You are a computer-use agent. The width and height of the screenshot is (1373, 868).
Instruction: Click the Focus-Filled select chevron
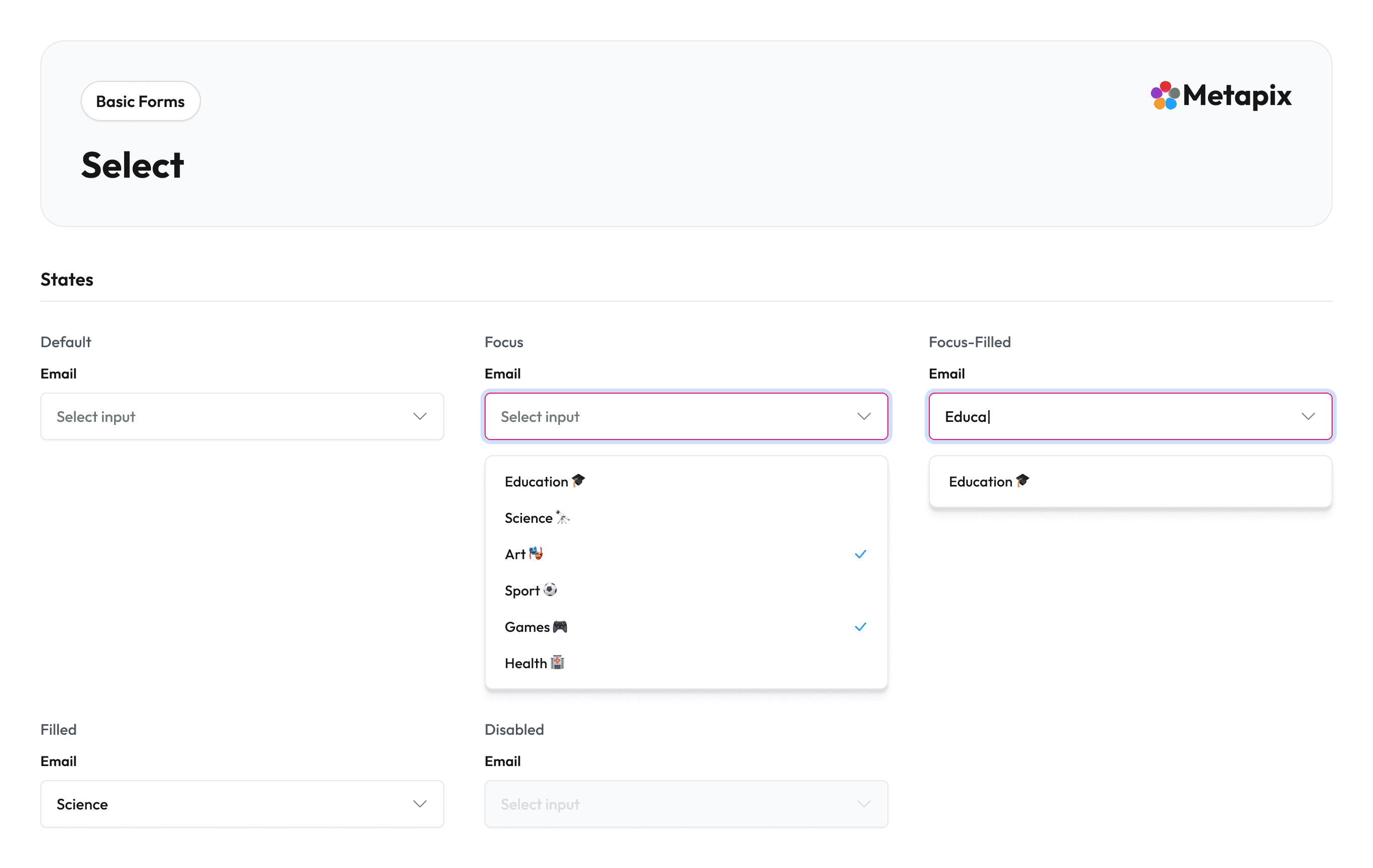click(1308, 417)
